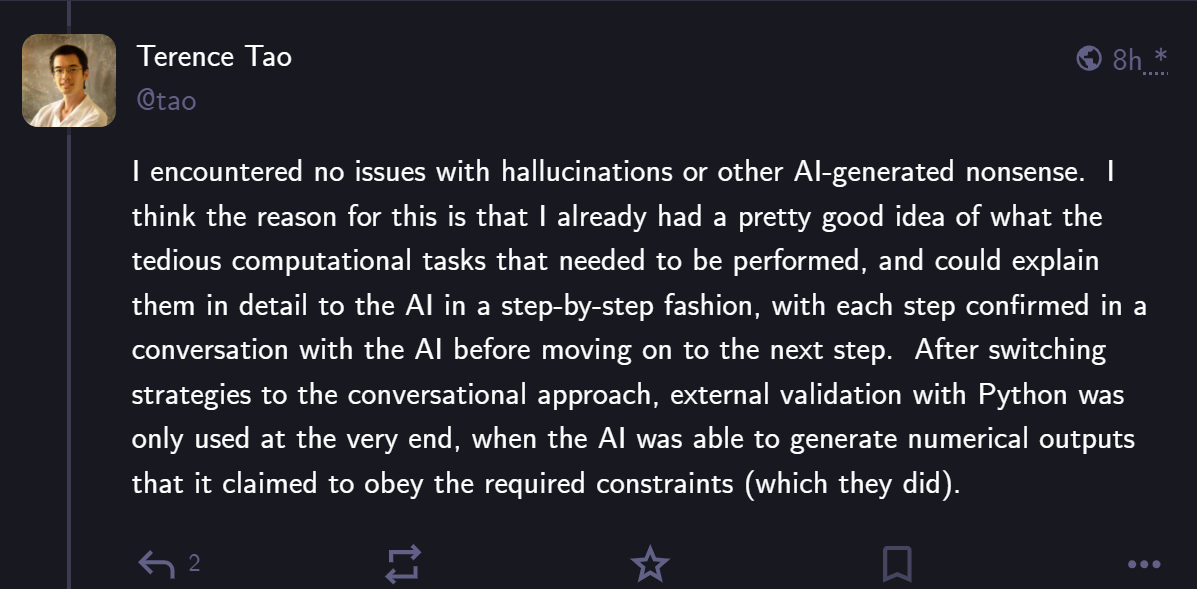Click the word Python in the post

1021,394
